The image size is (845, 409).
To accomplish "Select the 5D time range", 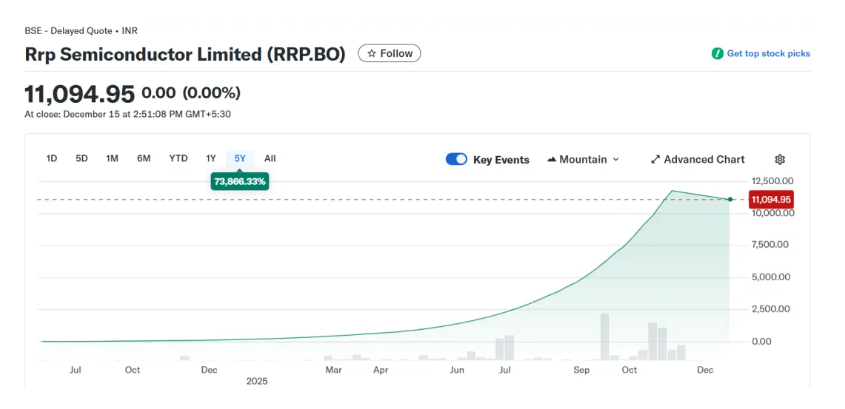I will [82, 158].
